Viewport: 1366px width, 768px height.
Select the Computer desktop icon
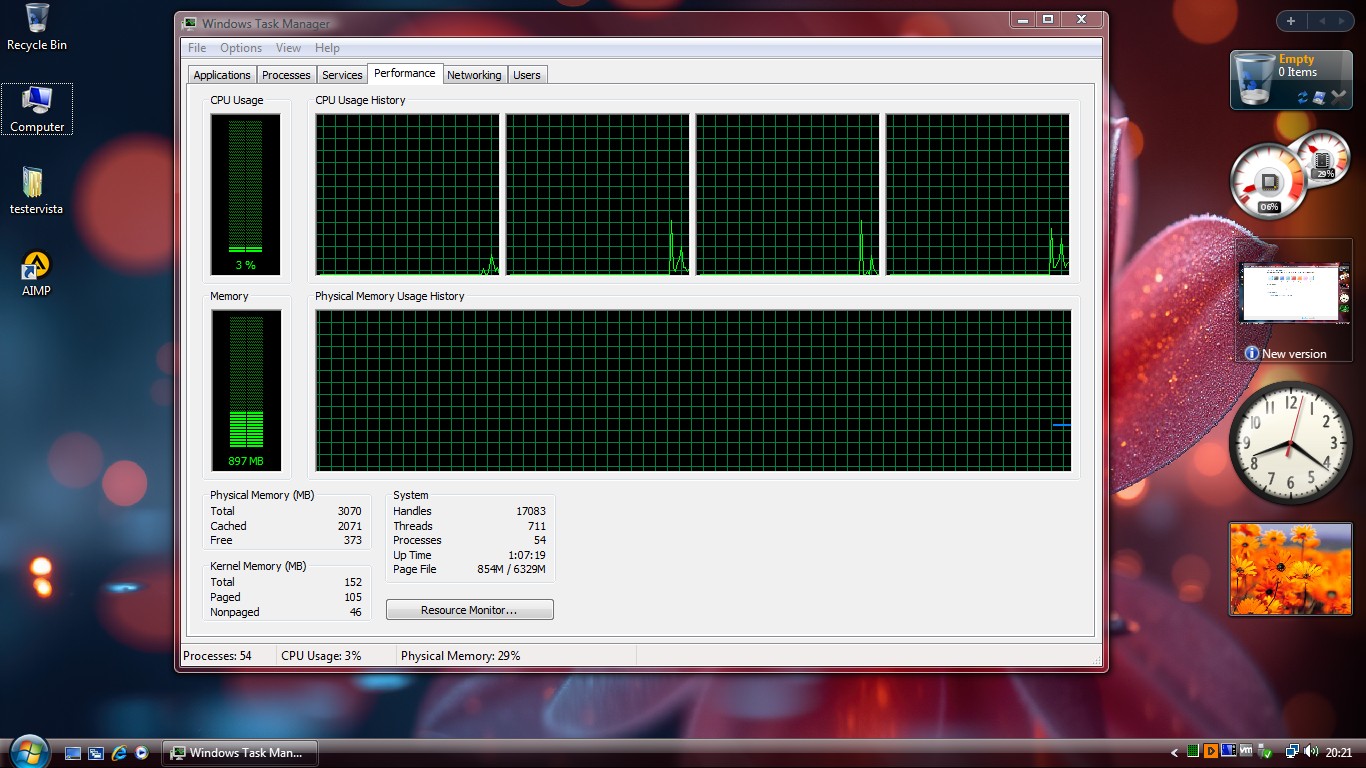37,108
